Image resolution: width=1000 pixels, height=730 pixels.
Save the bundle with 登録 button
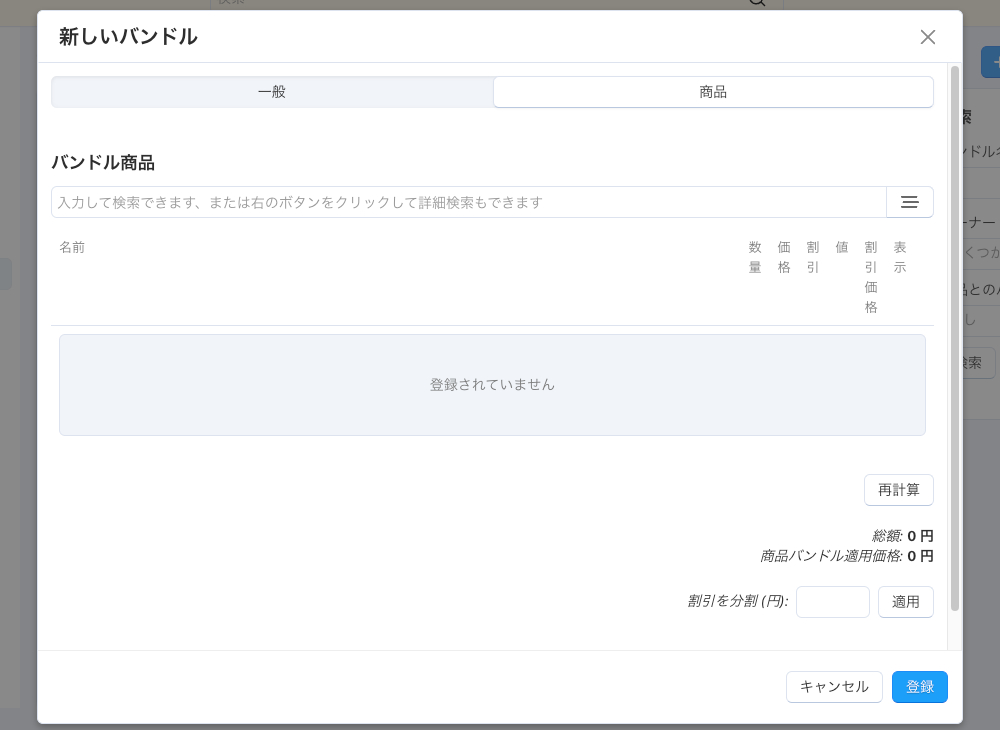point(920,687)
